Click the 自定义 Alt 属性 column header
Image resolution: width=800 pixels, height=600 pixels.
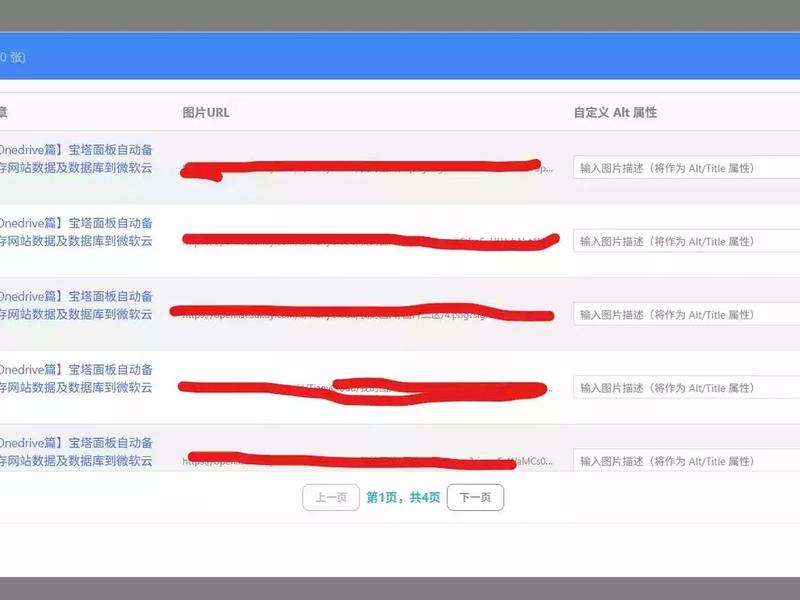click(615, 113)
